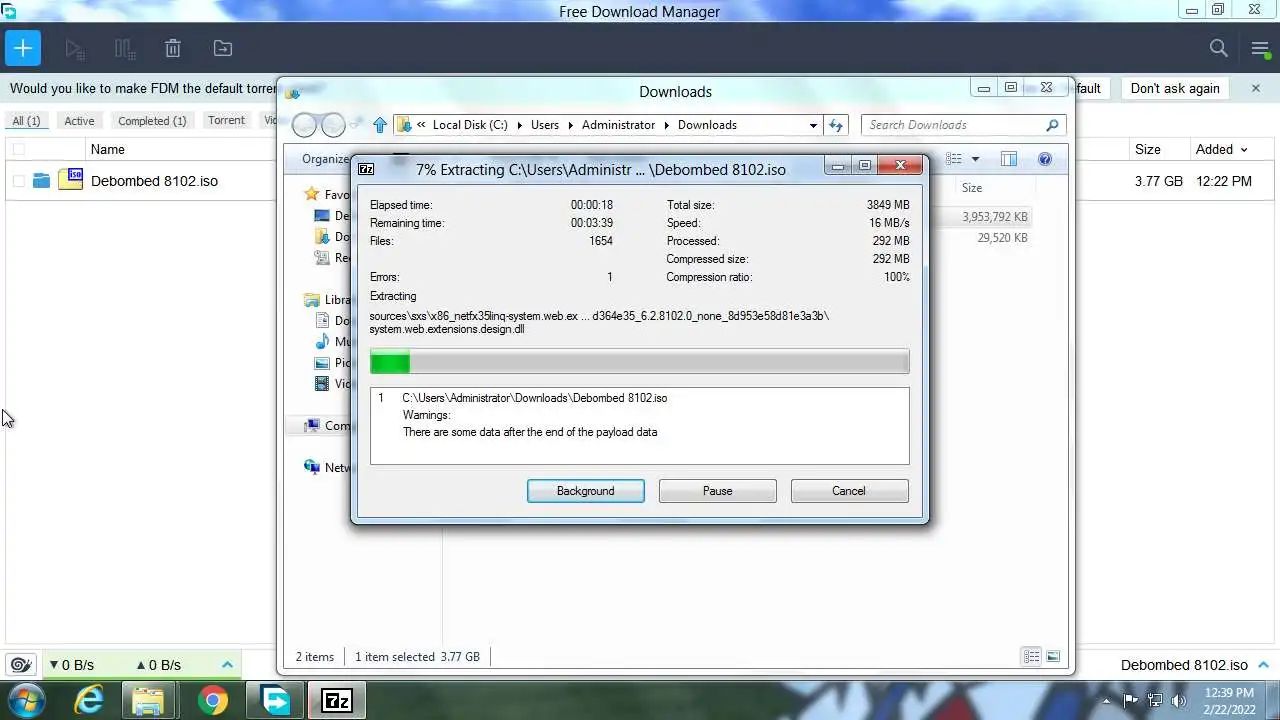Viewport: 1280px width, 720px height.
Task: Toggle the Explorer preview pane icon
Action: pos(1009,159)
